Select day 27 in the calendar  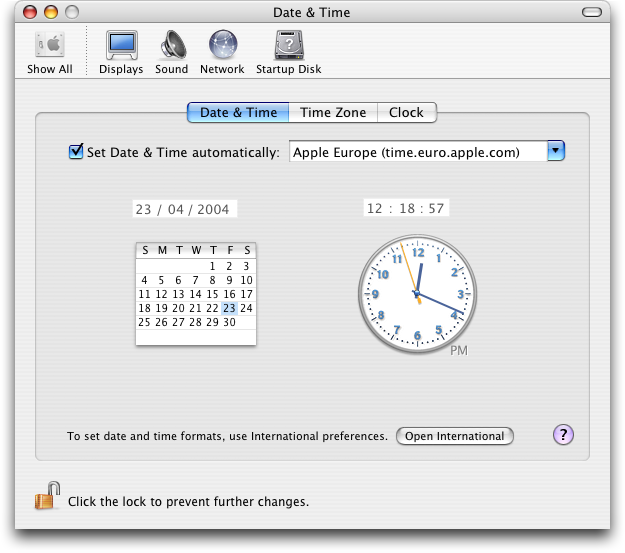[x=178, y=322]
